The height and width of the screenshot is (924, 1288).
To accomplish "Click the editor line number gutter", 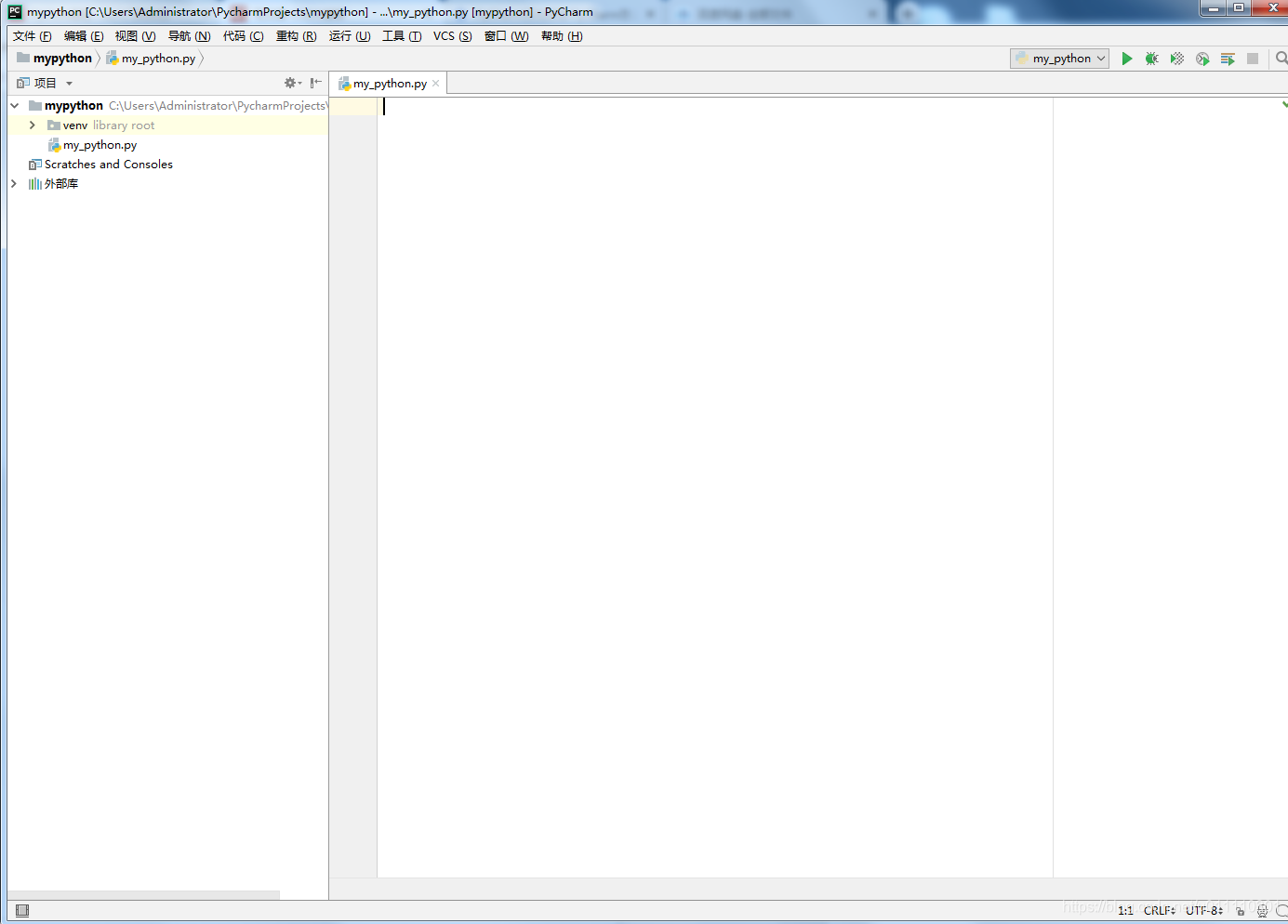I will point(353,487).
